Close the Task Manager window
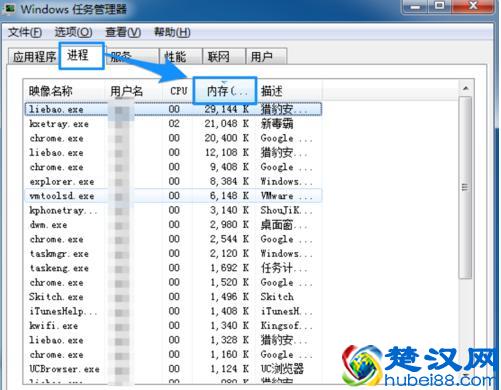The height and width of the screenshot is (390, 501). coord(473,7)
